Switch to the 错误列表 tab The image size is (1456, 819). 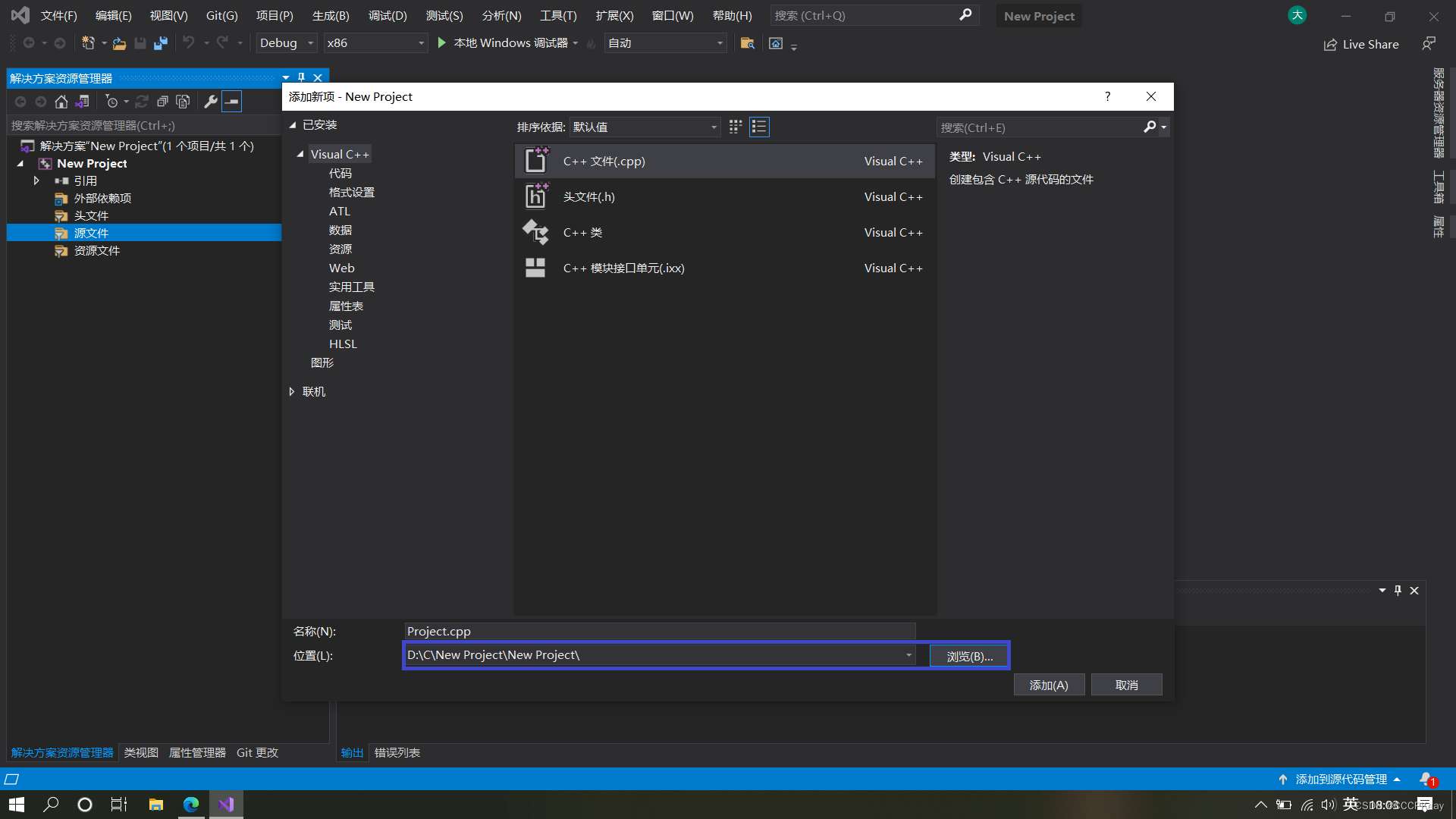[397, 752]
